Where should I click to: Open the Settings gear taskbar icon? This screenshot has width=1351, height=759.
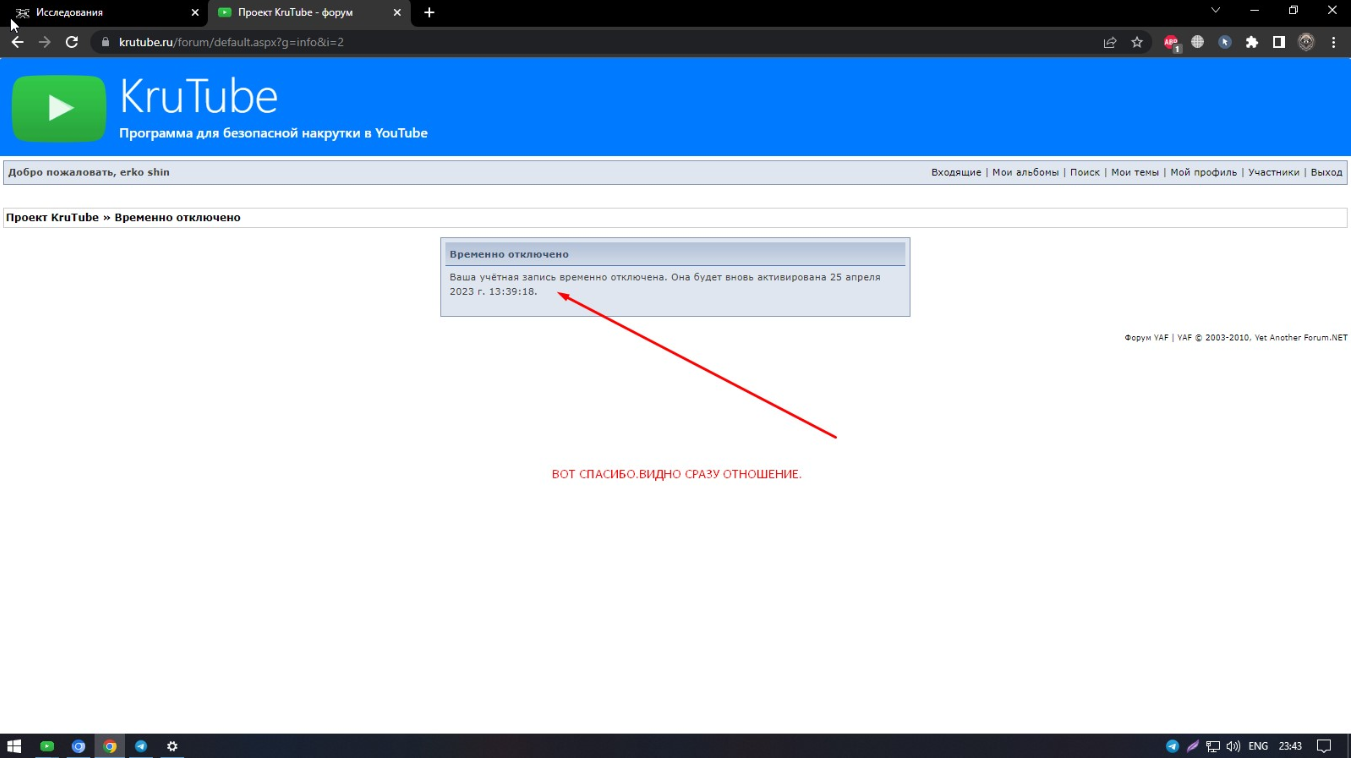point(172,746)
